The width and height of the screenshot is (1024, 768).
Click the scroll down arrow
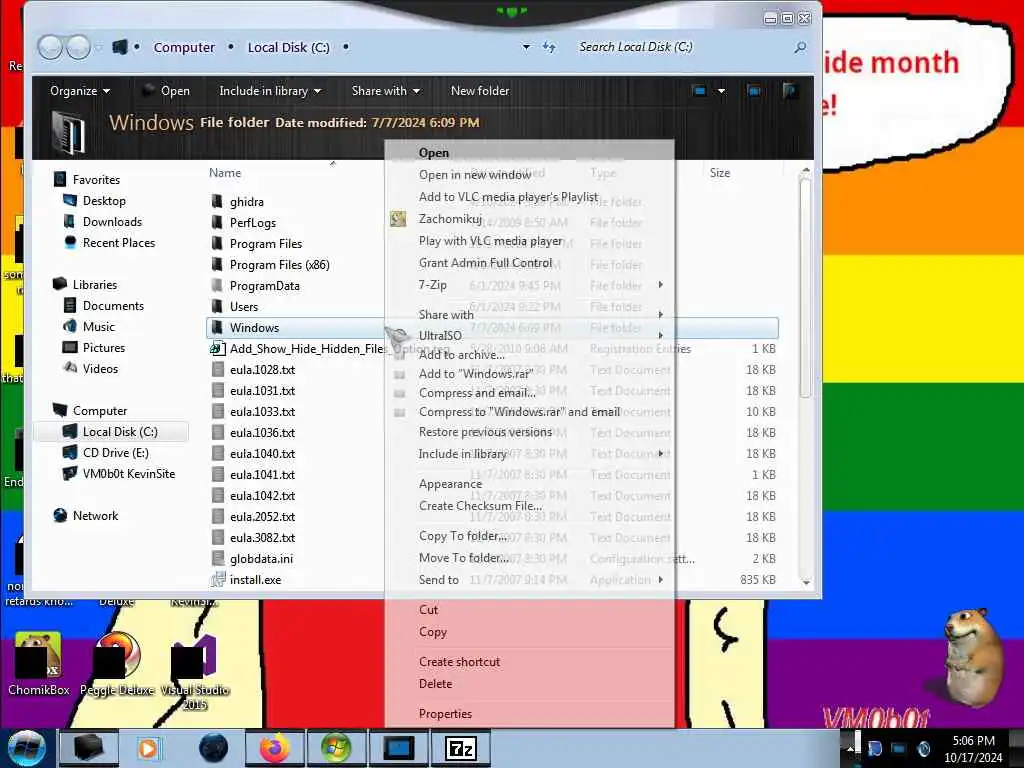click(806, 581)
